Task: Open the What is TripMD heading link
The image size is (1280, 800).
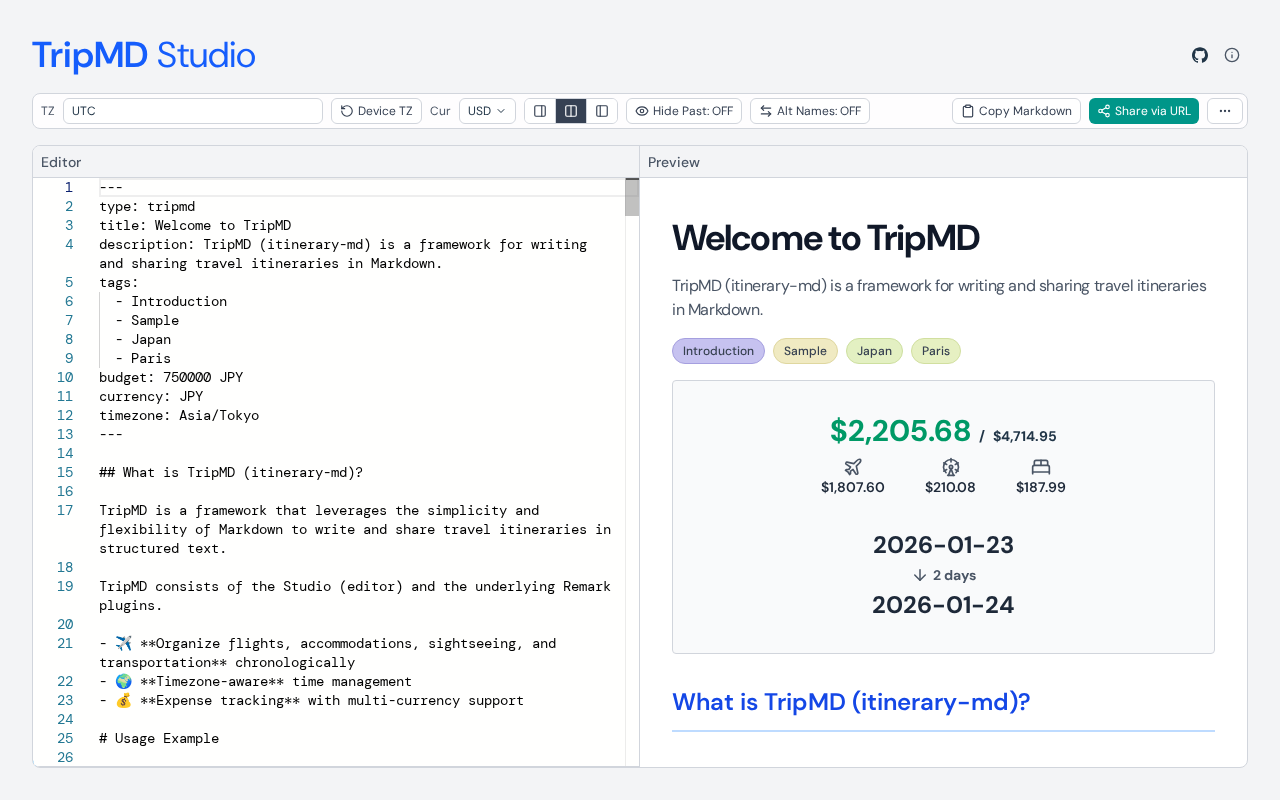Action: coord(851,702)
